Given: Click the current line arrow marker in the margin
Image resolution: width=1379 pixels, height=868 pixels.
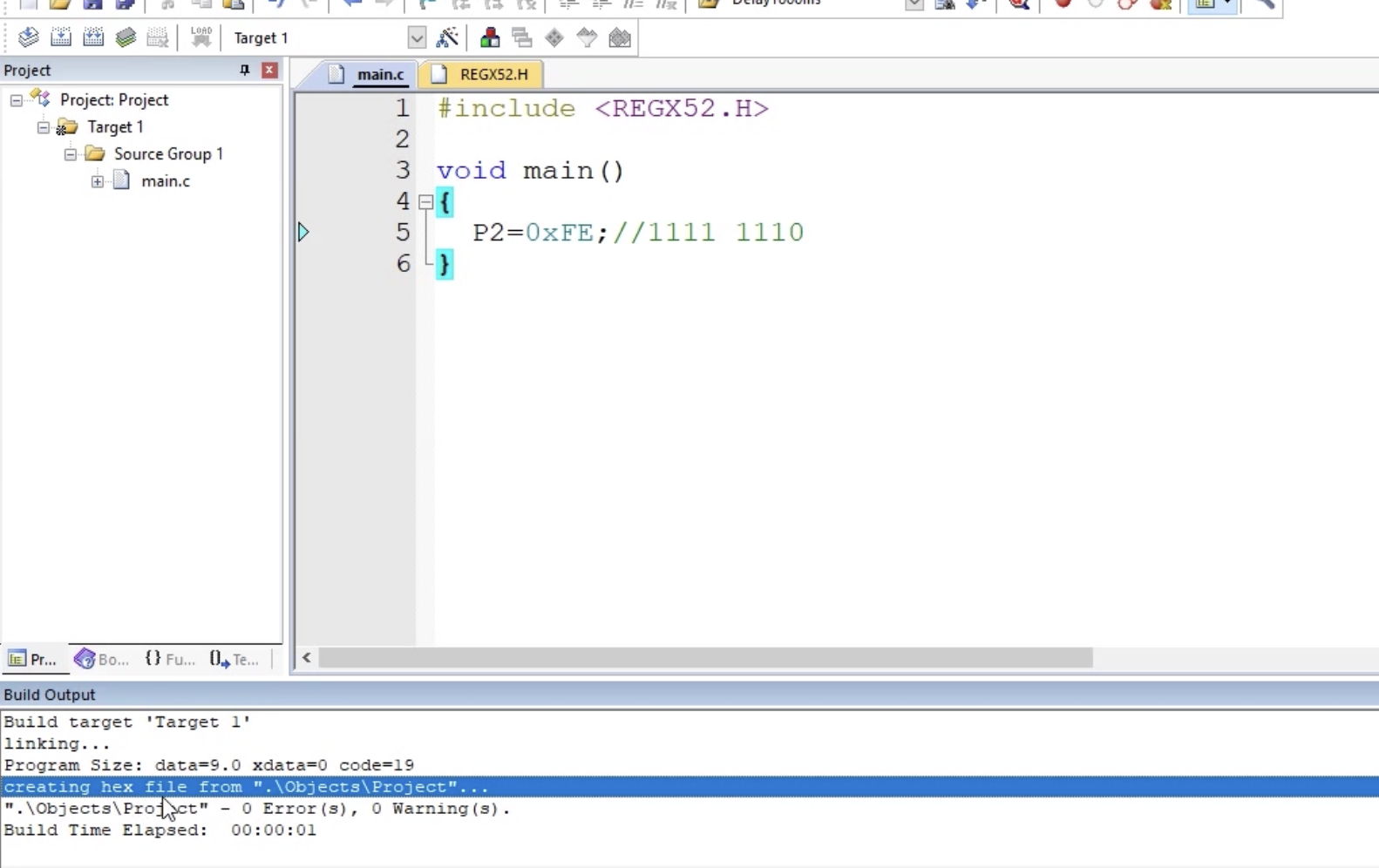Looking at the screenshot, I should pos(303,232).
